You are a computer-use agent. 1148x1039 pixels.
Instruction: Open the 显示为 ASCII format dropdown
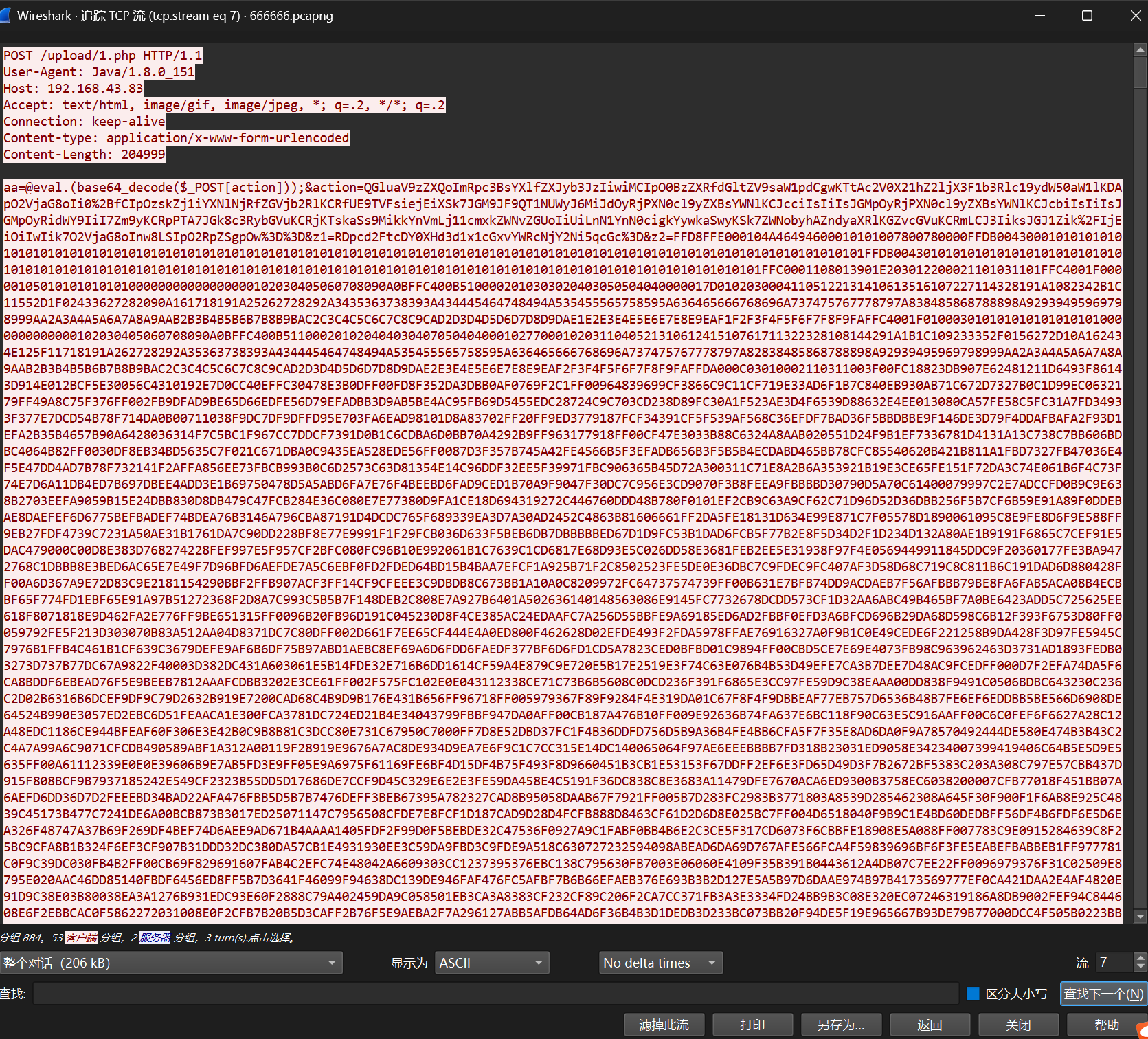click(x=491, y=963)
